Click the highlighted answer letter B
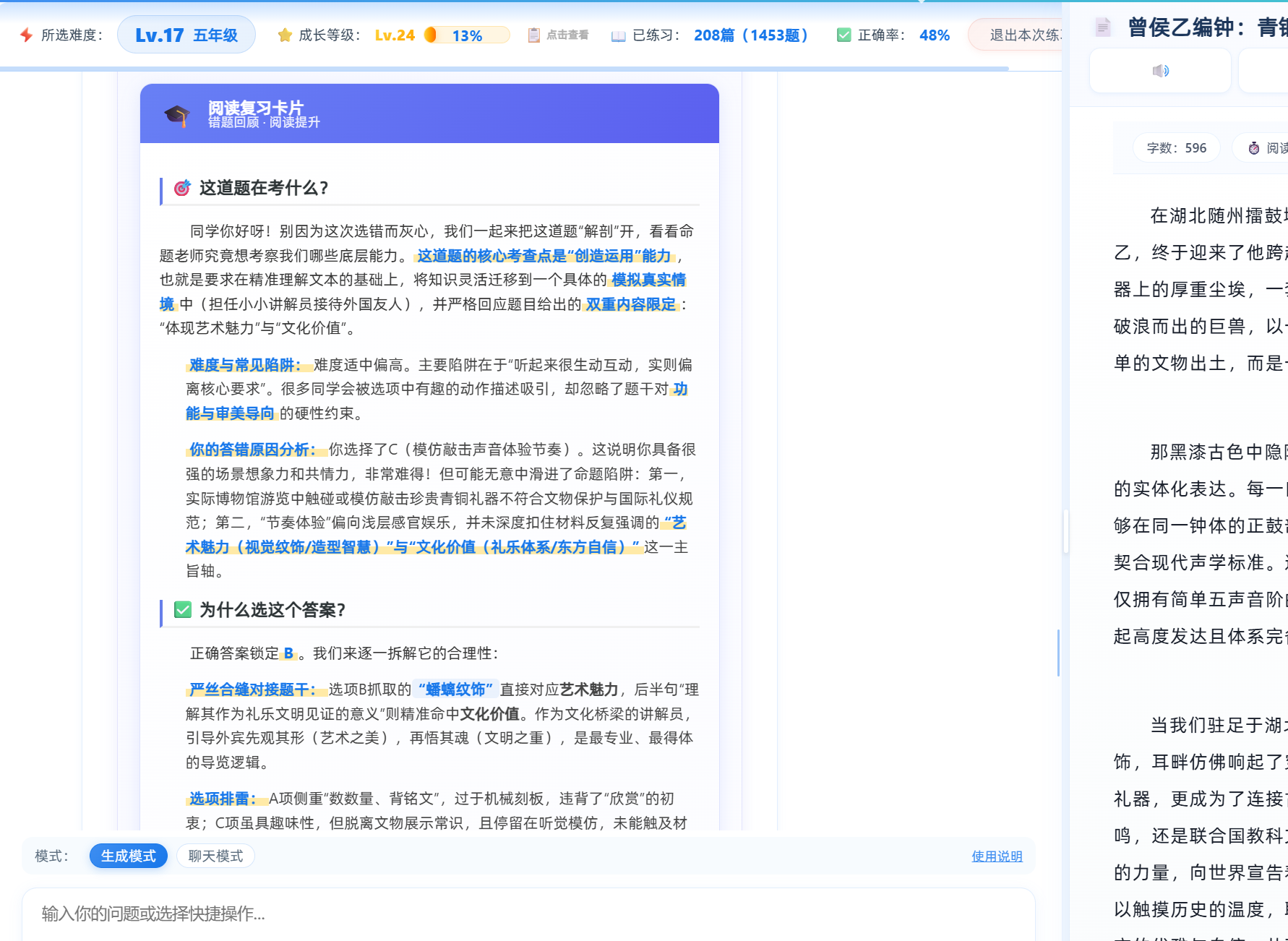The height and width of the screenshot is (941, 1288). pos(288,653)
